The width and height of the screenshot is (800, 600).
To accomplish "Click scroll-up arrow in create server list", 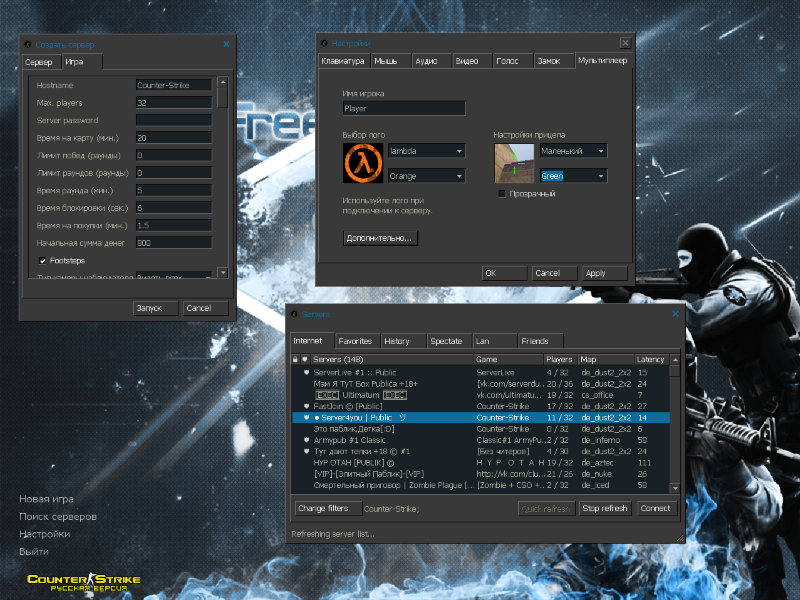I will click(222, 82).
